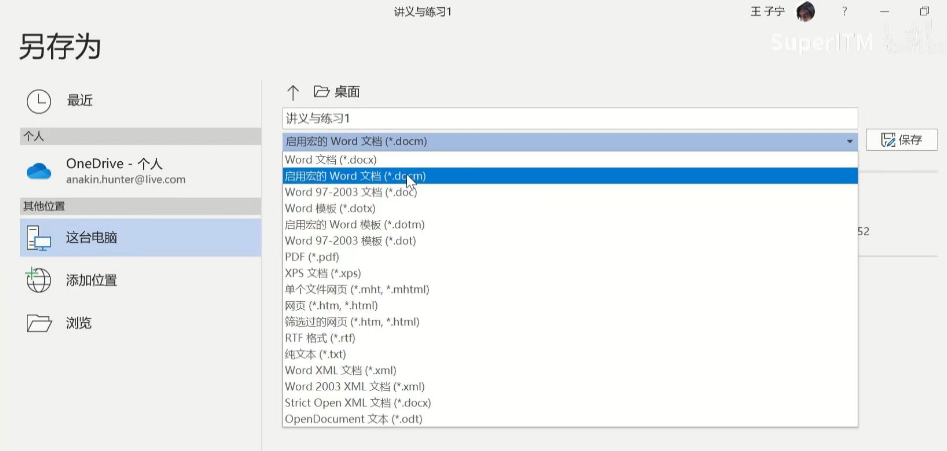Click the save disk icon on 保存
The height and width of the screenshot is (451, 947).
pyautogui.click(x=888, y=140)
